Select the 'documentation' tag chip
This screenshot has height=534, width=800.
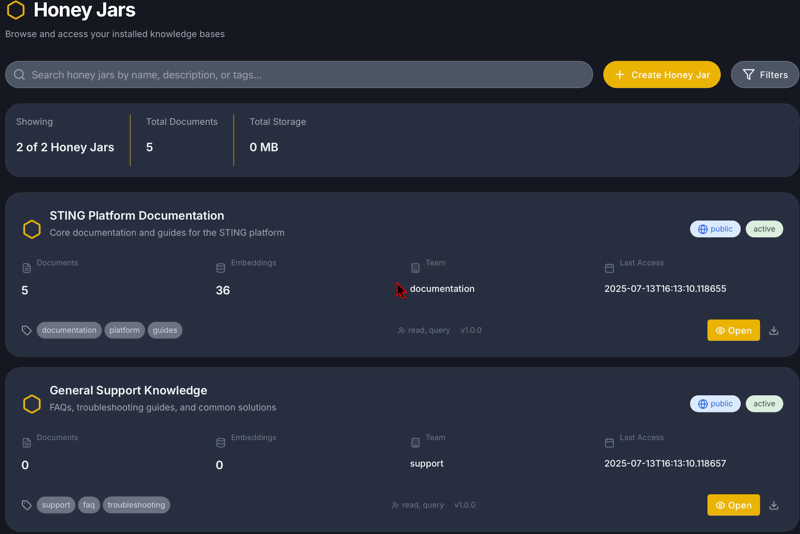(x=69, y=330)
